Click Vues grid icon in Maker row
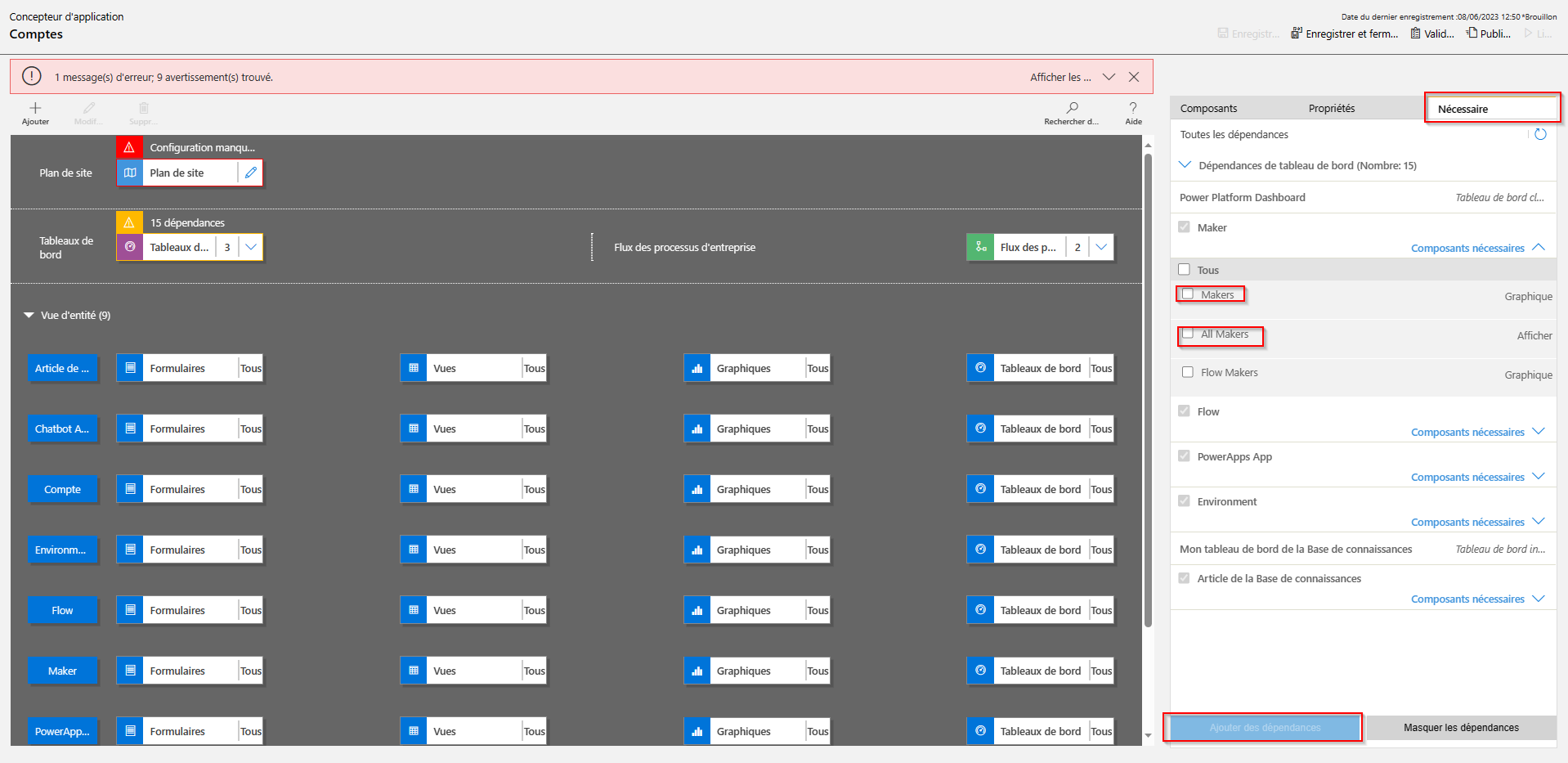Screen dimensions: 1568x763 coord(414,671)
